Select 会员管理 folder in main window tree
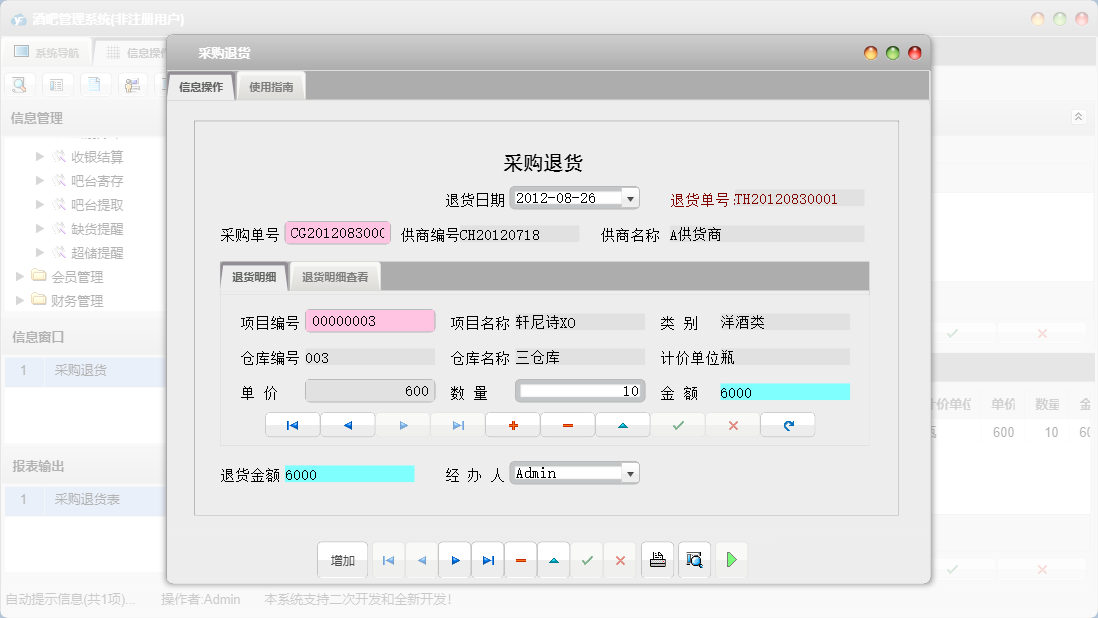The height and width of the screenshot is (618, 1098). [77, 277]
